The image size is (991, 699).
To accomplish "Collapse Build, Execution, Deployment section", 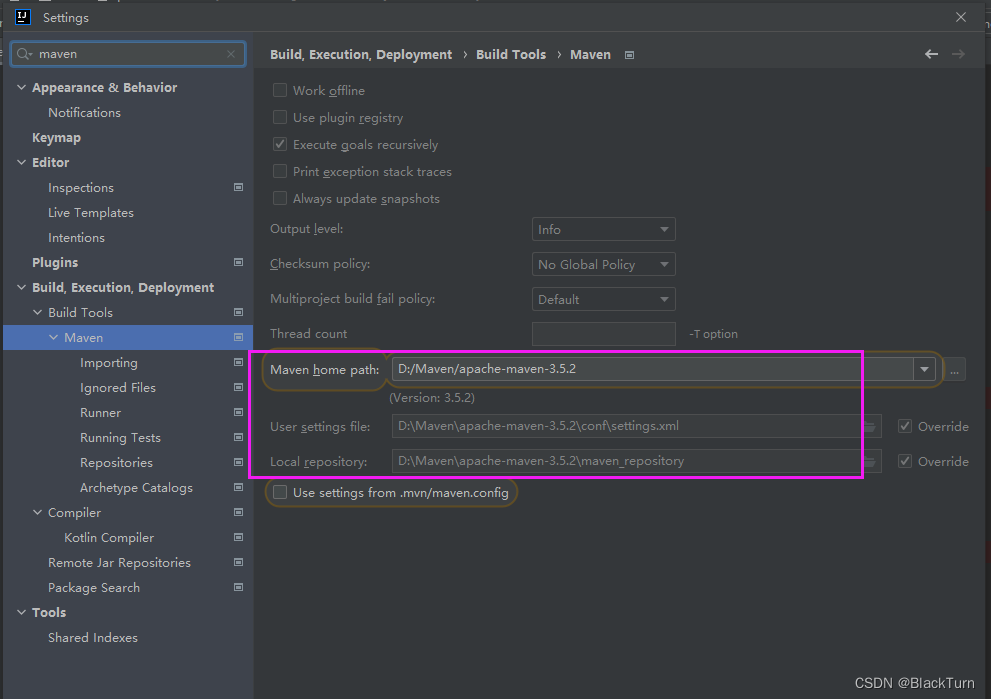I will pos(21,288).
